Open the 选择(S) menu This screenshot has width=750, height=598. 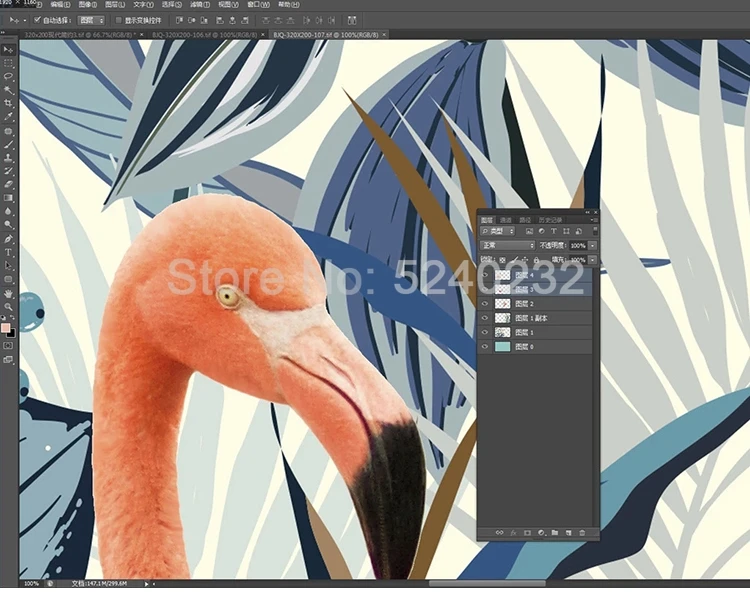point(172,5)
